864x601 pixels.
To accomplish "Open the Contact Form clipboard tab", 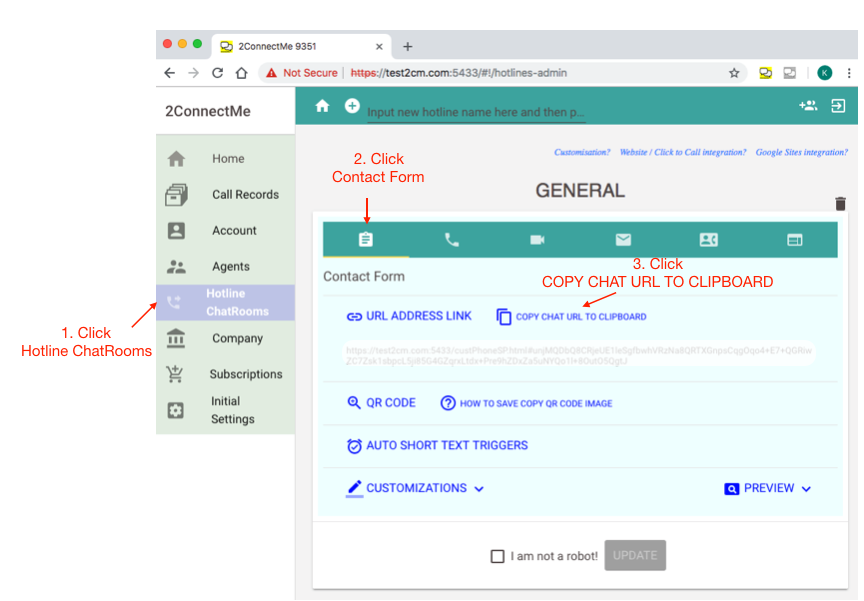I will tap(366, 240).
